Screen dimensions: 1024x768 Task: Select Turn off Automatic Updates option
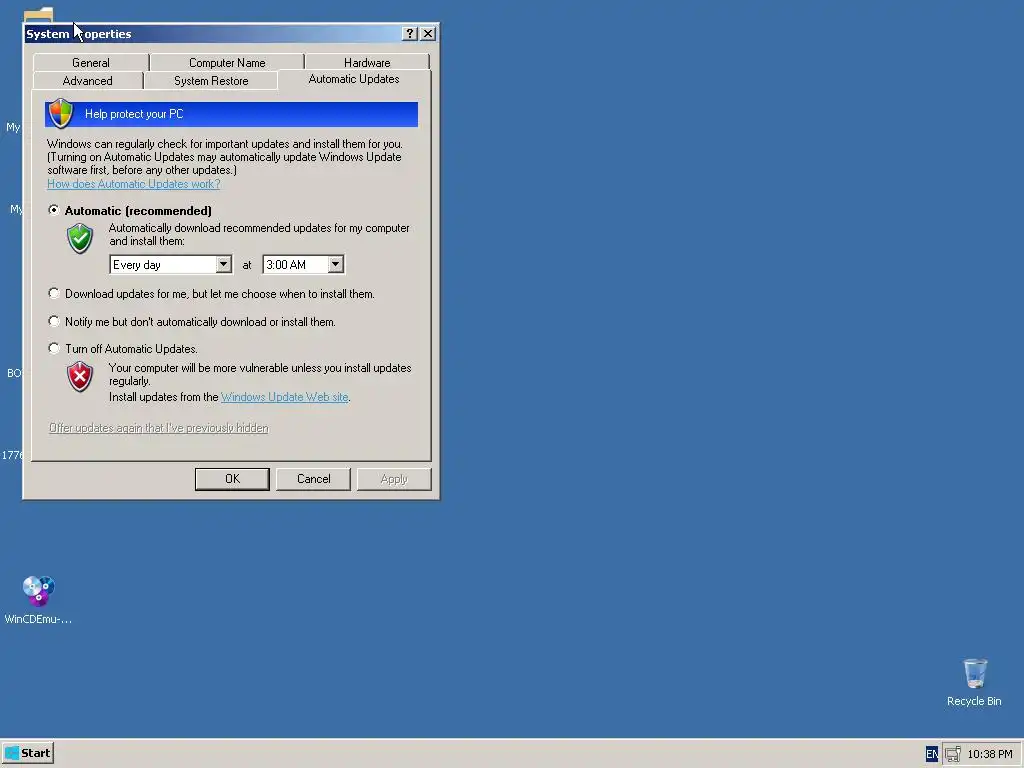(x=54, y=349)
